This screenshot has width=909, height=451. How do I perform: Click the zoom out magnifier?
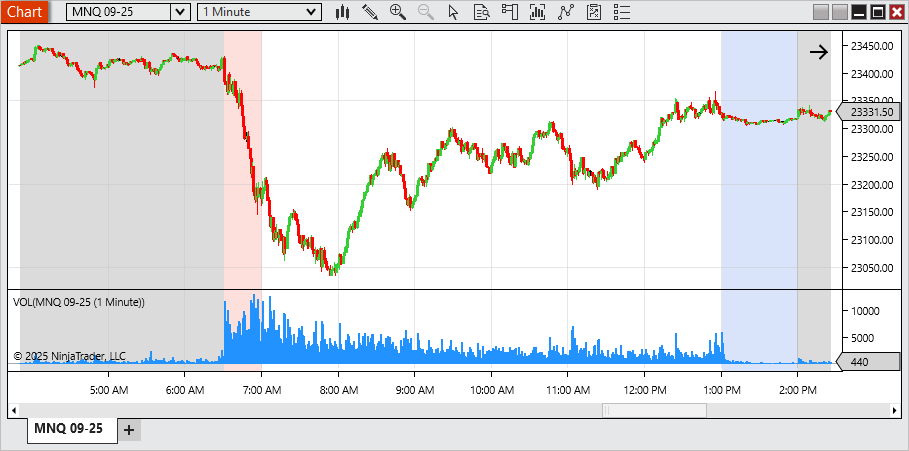pos(425,12)
